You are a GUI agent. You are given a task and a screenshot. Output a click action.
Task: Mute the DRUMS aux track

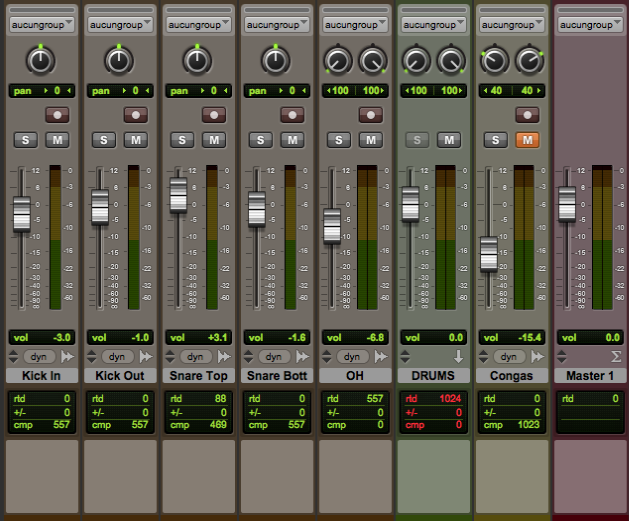449,140
